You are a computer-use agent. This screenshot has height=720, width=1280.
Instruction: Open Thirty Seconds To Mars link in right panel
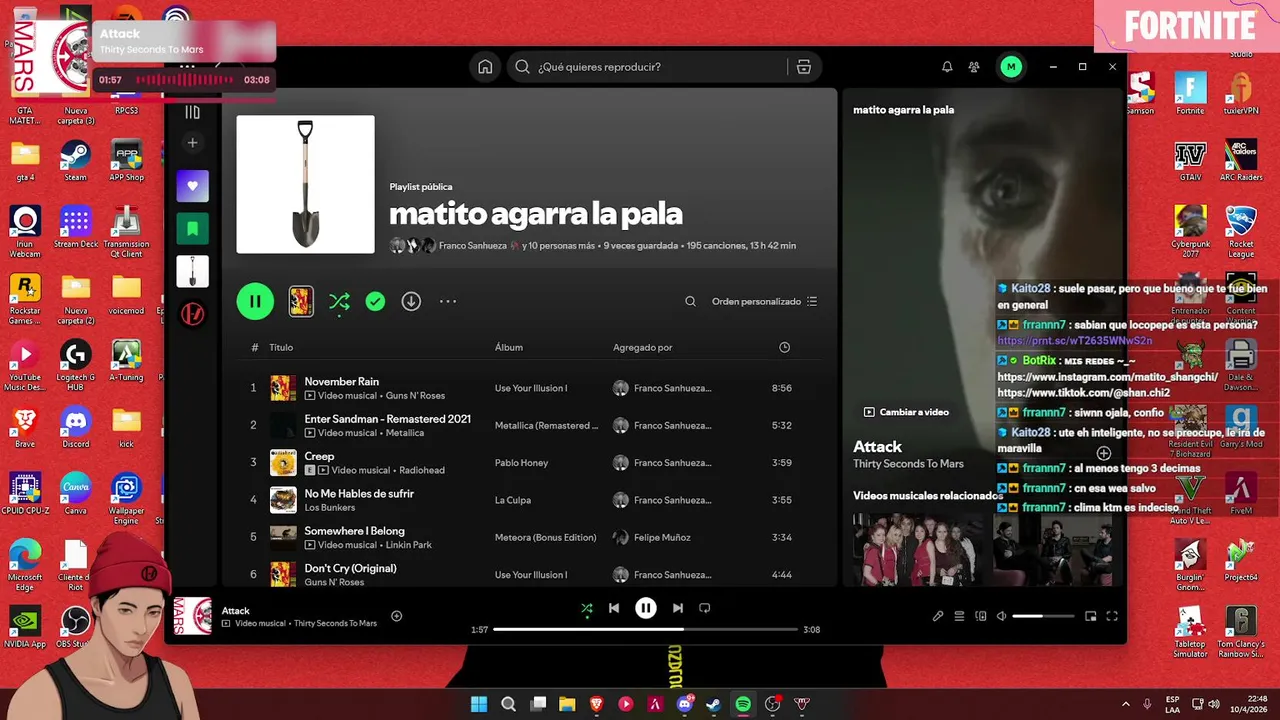[x=908, y=464]
